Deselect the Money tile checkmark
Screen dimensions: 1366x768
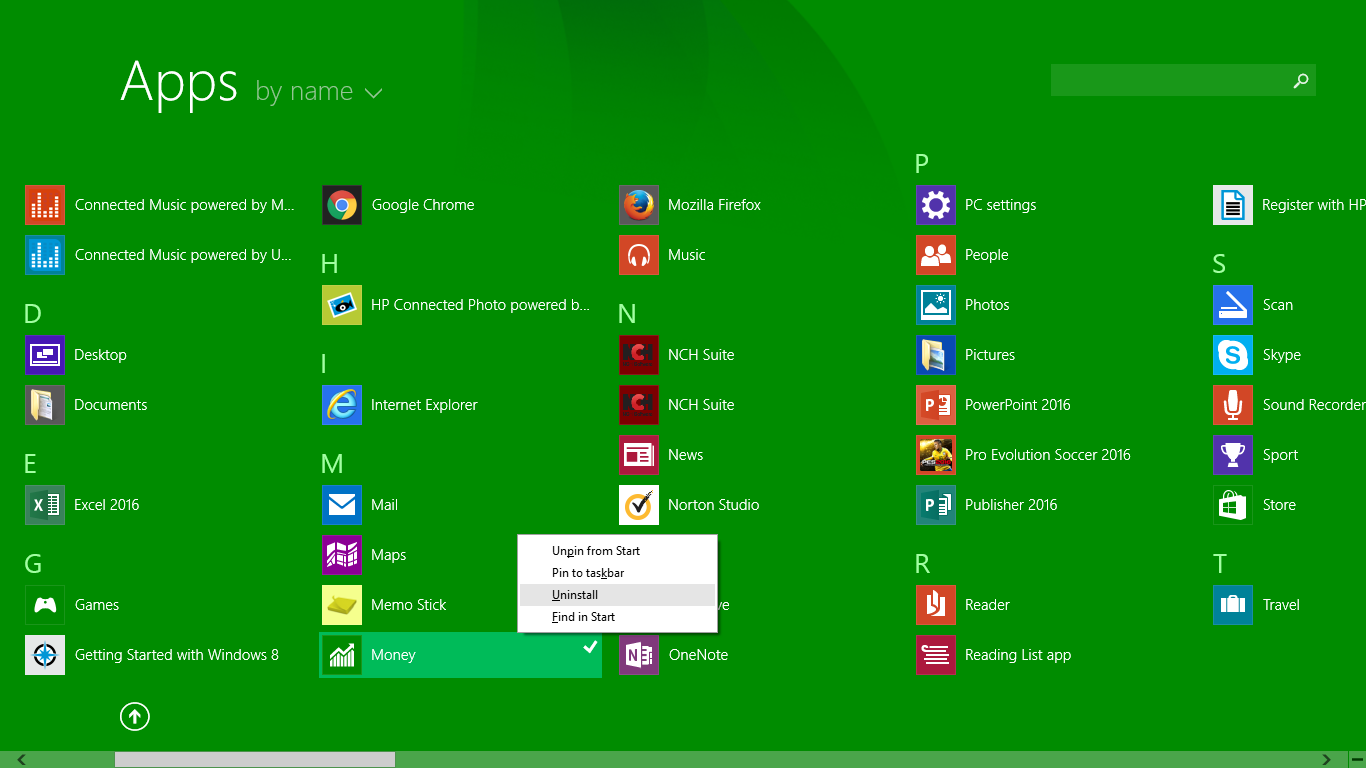pyautogui.click(x=590, y=648)
